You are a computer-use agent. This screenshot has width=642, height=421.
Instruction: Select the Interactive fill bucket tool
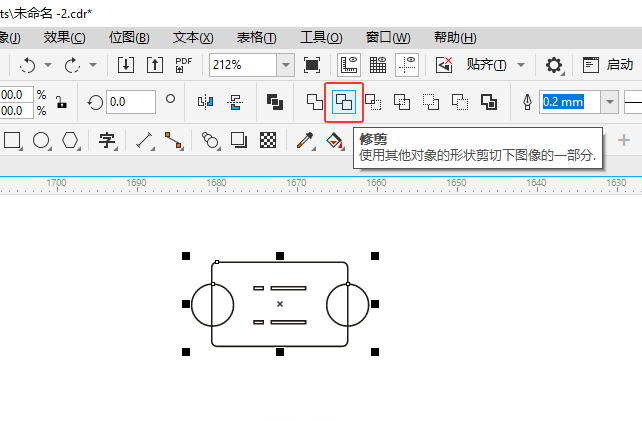click(335, 140)
